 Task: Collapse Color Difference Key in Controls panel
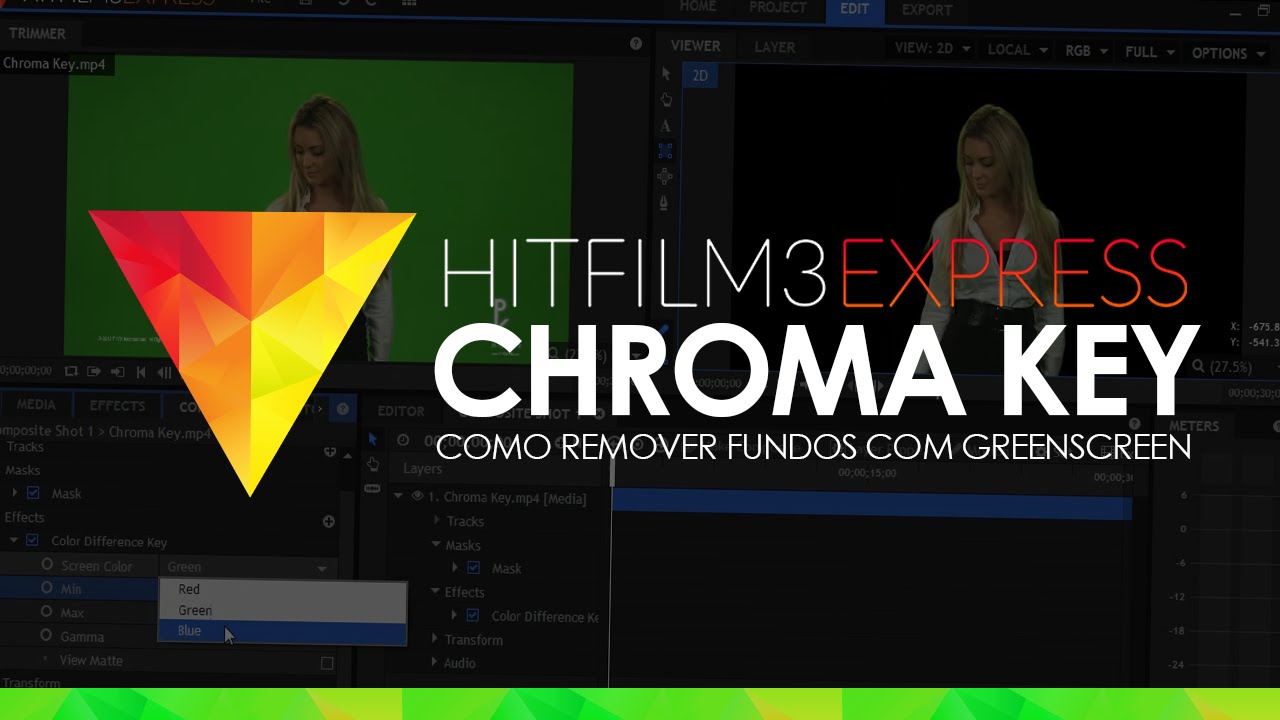(x=14, y=541)
